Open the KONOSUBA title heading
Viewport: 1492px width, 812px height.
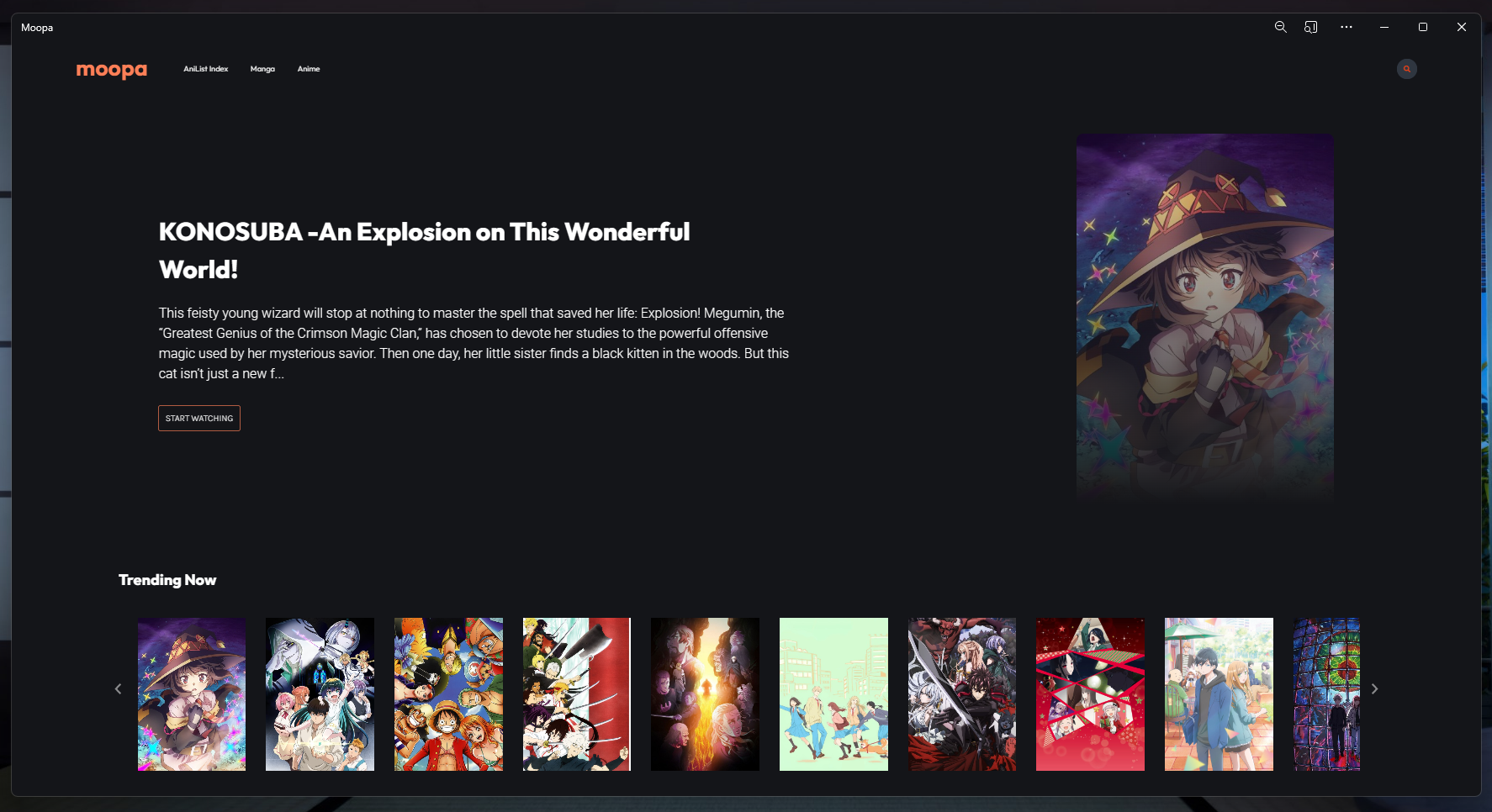point(424,250)
